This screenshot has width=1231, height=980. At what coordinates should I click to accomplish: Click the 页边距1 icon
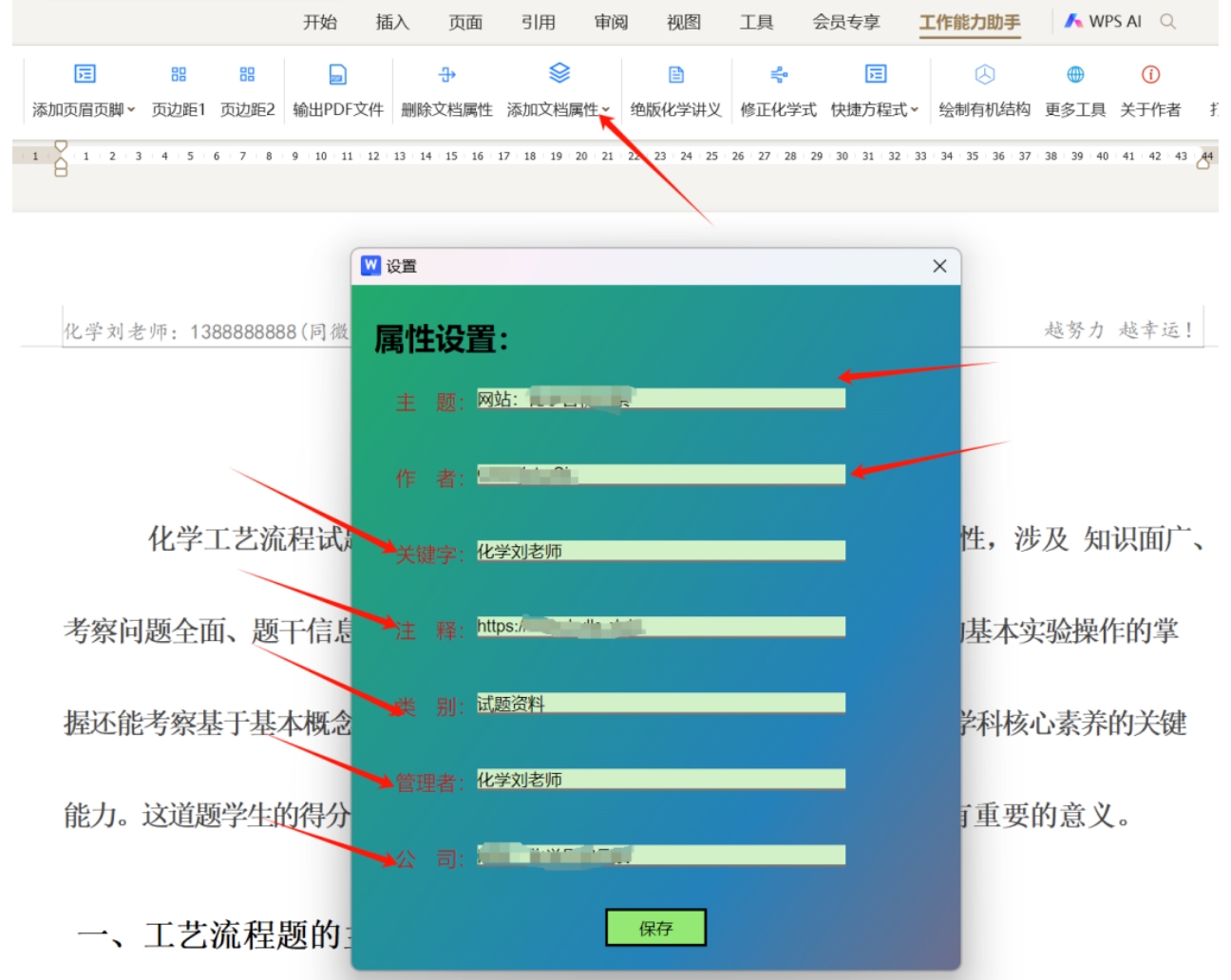click(x=179, y=74)
